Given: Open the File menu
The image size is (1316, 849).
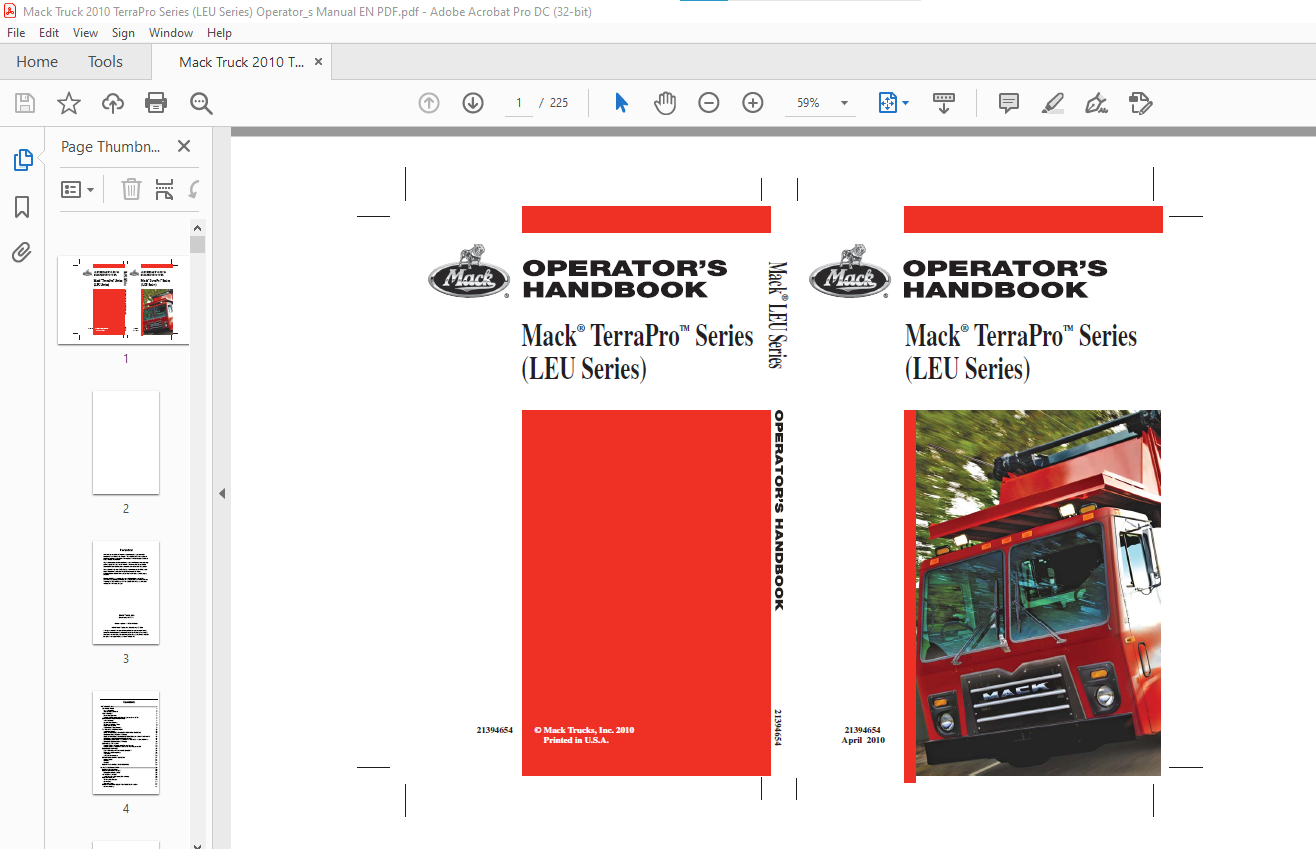Looking at the screenshot, I should click(16, 33).
